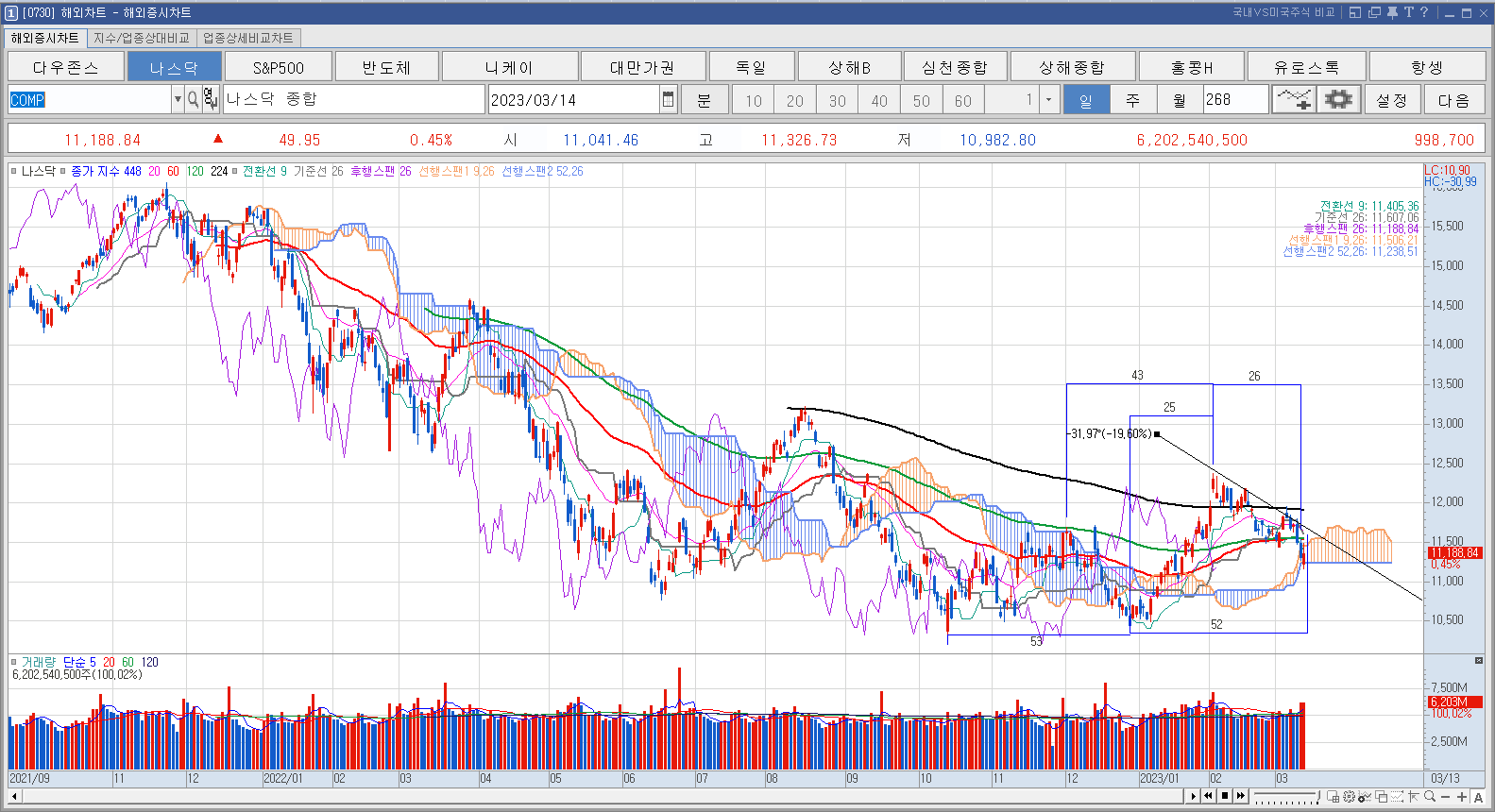
Task: Click the window layout icon in title bar
Action: 1355,12
